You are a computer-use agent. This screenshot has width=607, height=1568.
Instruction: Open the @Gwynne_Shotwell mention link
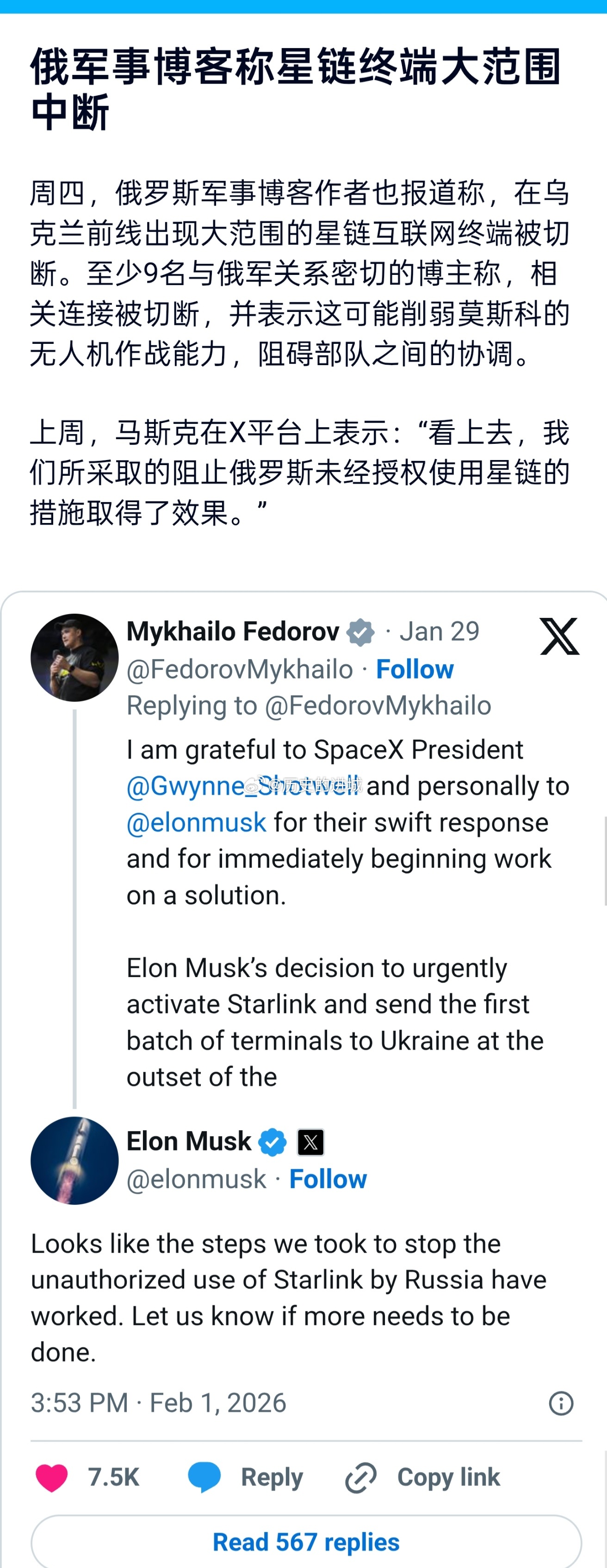click(243, 786)
